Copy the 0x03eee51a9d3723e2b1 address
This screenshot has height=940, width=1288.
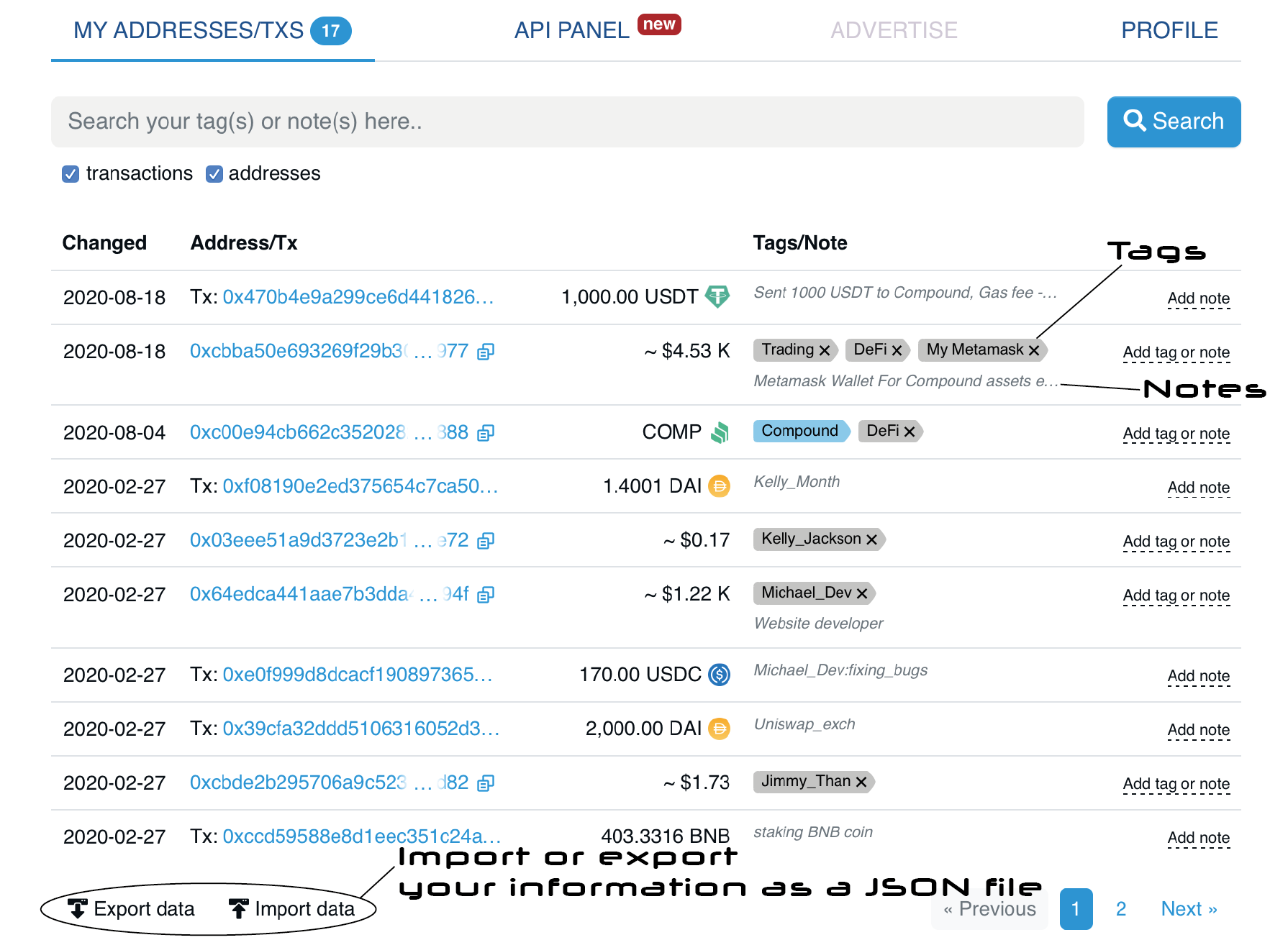tap(486, 541)
